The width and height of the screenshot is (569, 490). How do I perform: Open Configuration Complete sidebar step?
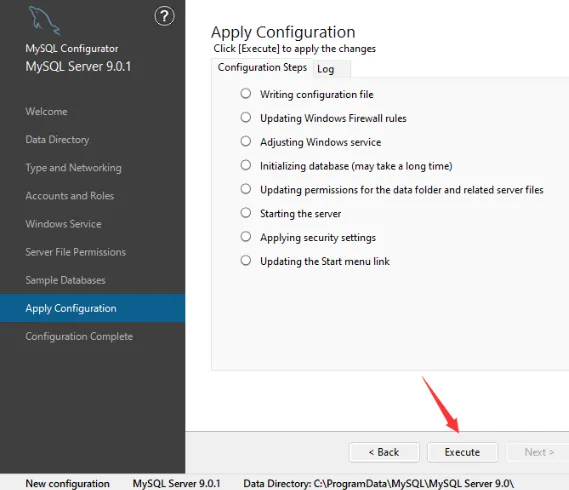coord(79,336)
